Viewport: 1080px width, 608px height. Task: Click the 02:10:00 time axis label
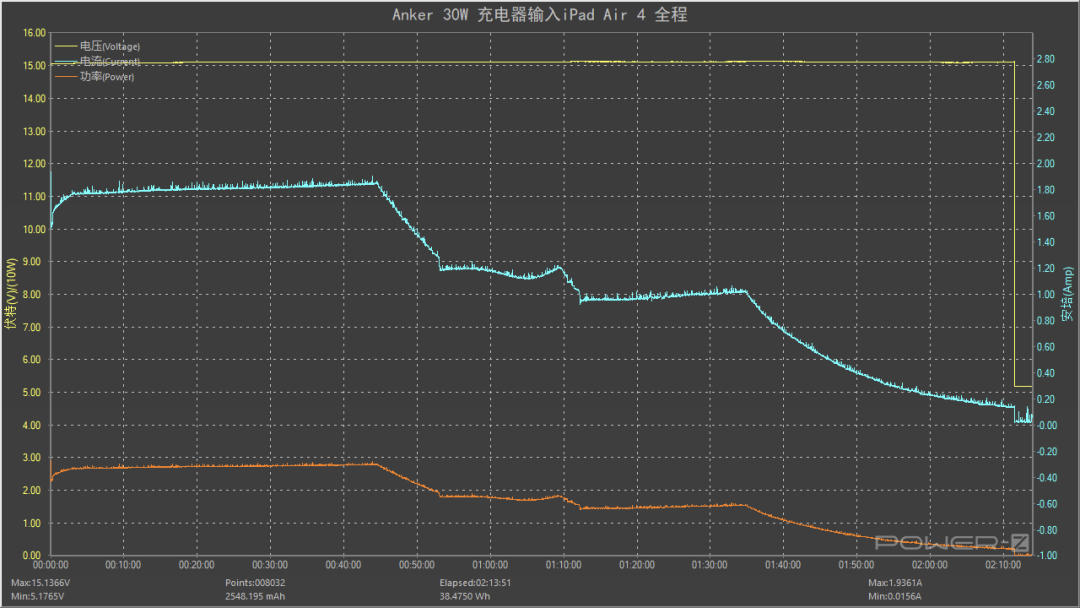[x=1004, y=565]
